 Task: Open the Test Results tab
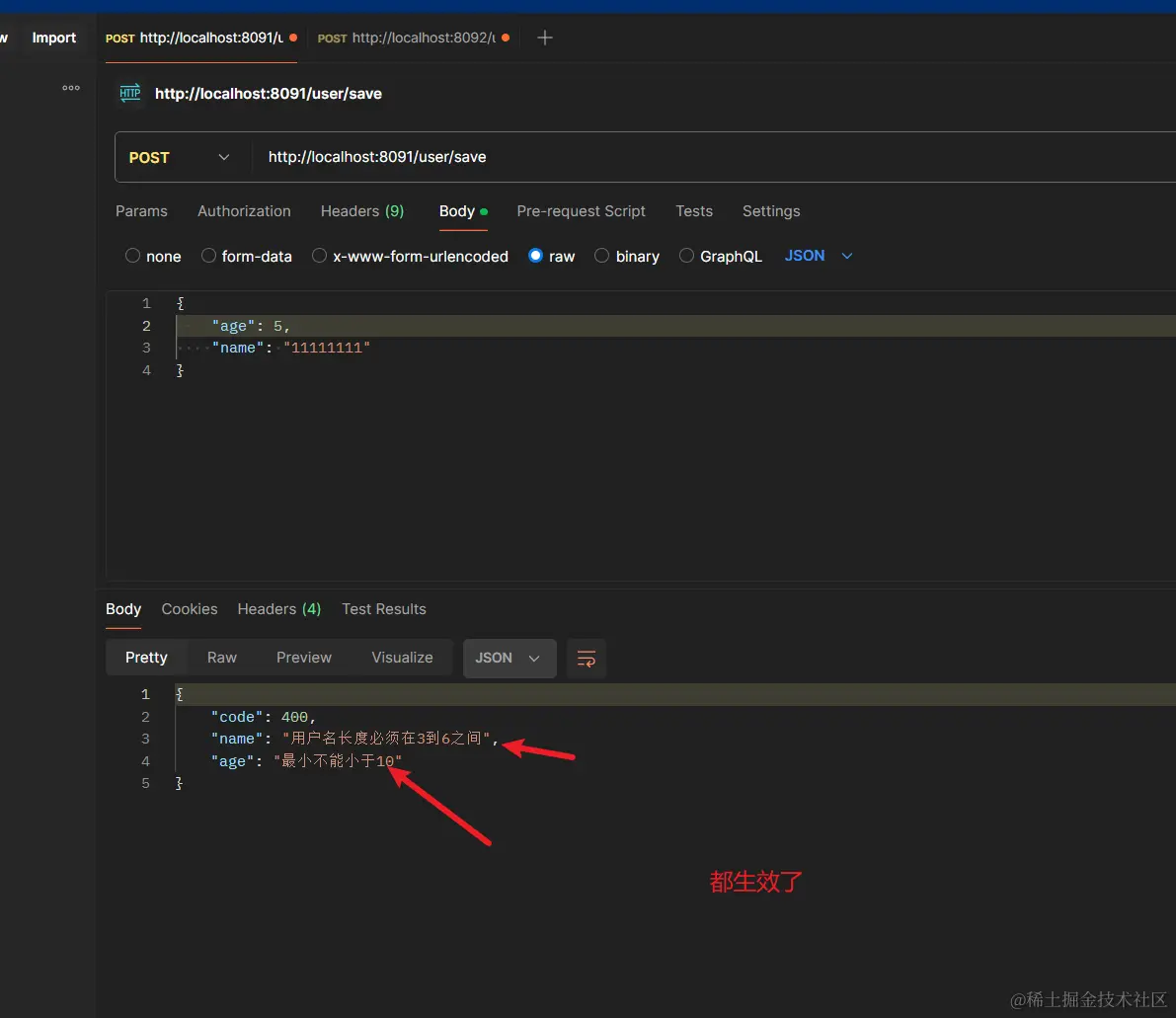[384, 609]
